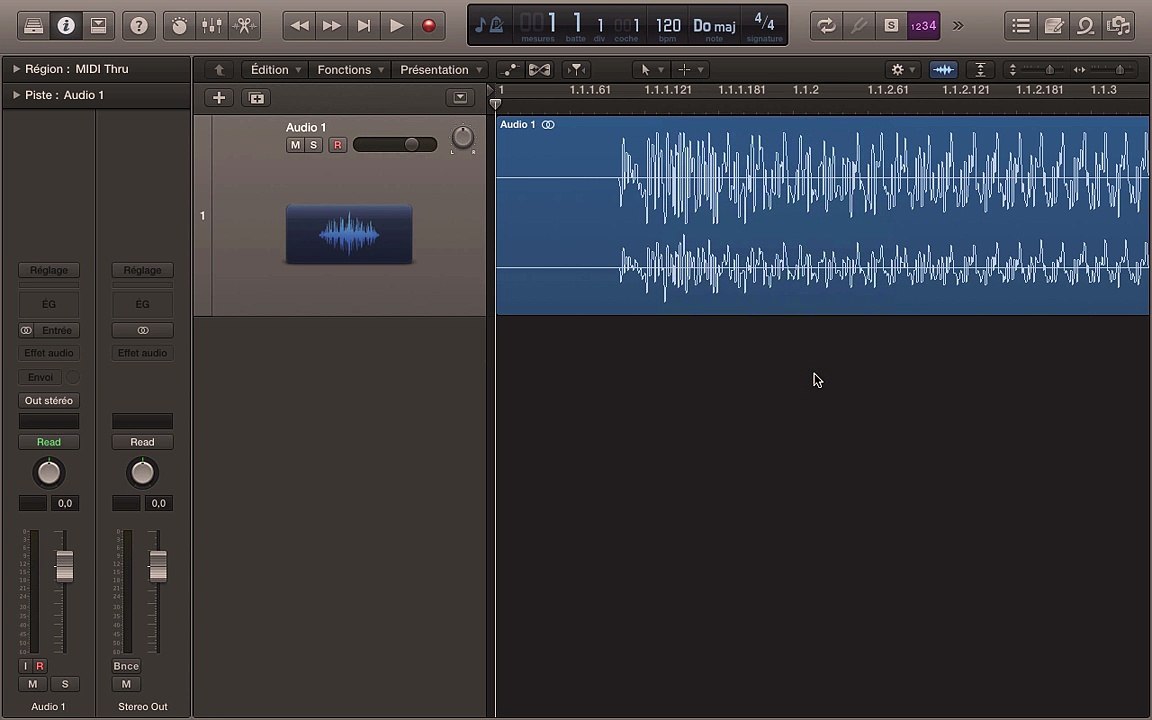Open the Out stéréo output slot

tap(48, 401)
